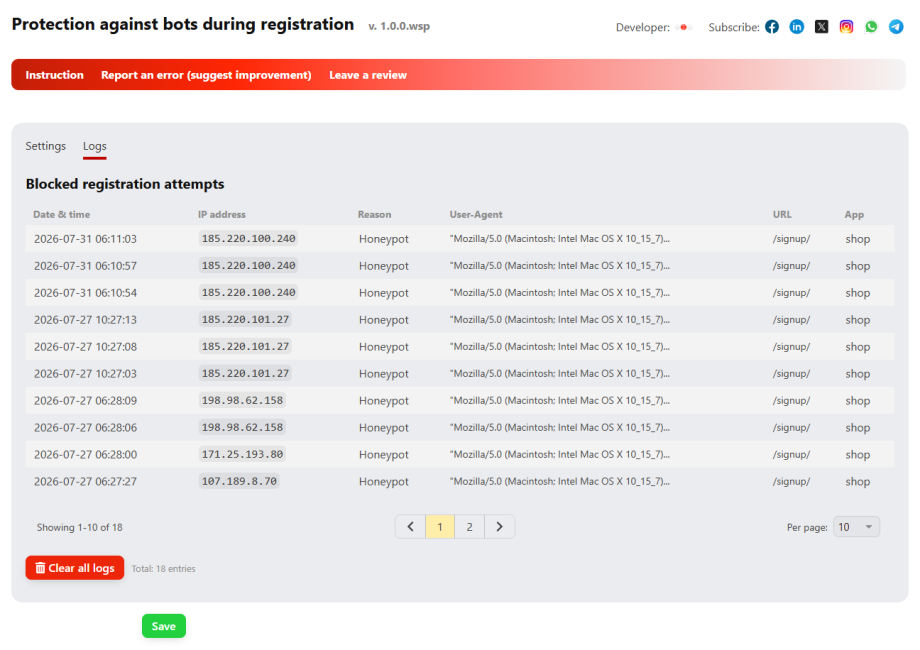The width and height of the screenshot is (920, 650).
Task: Go to the previous page arrow
Action: tap(410, 527)
